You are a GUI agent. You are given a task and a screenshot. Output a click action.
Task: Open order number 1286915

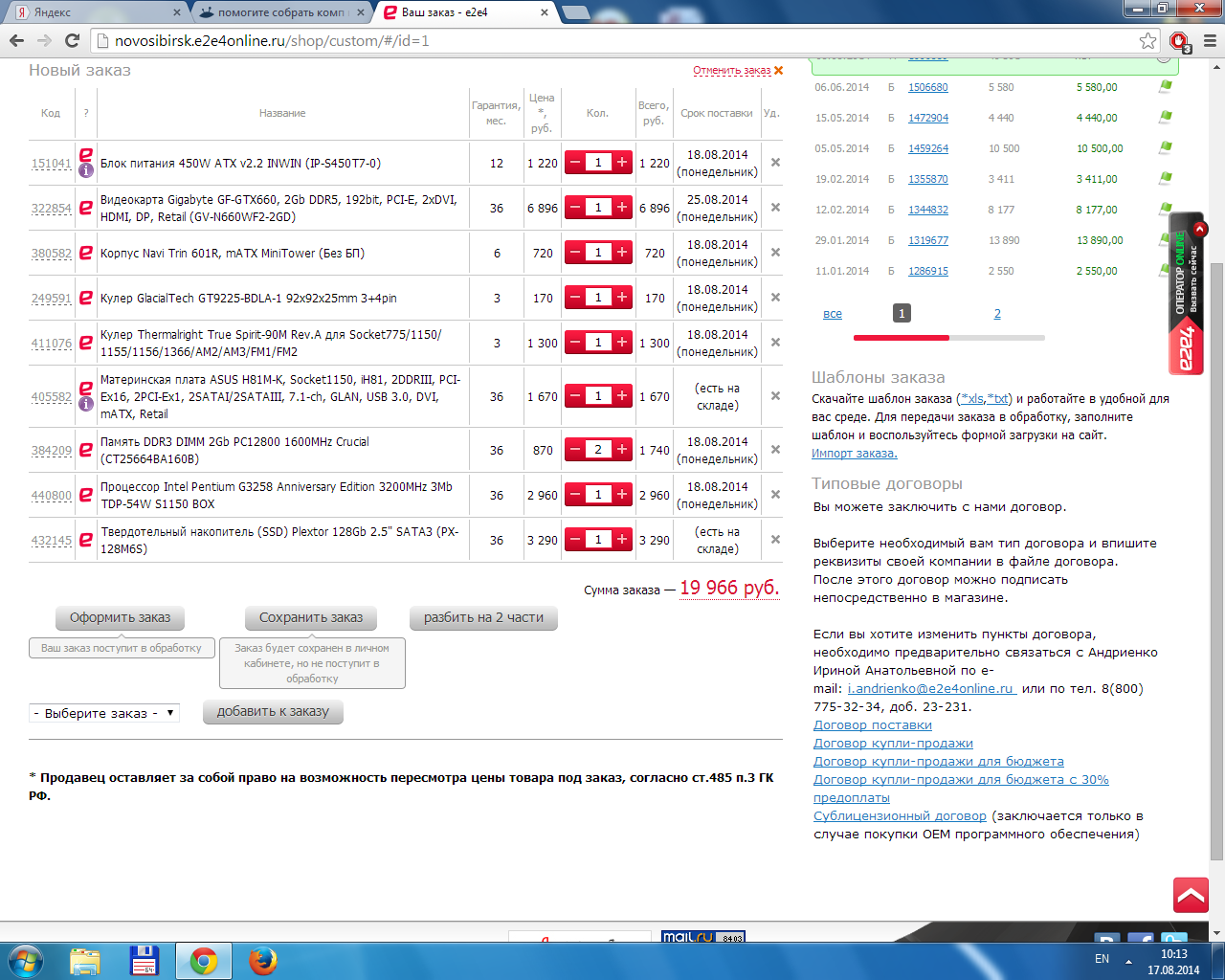point(928,271)
